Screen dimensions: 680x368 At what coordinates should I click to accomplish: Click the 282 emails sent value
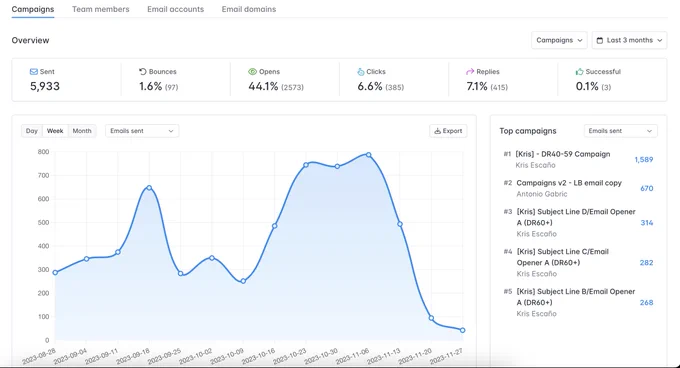click(x=646, y=263)
